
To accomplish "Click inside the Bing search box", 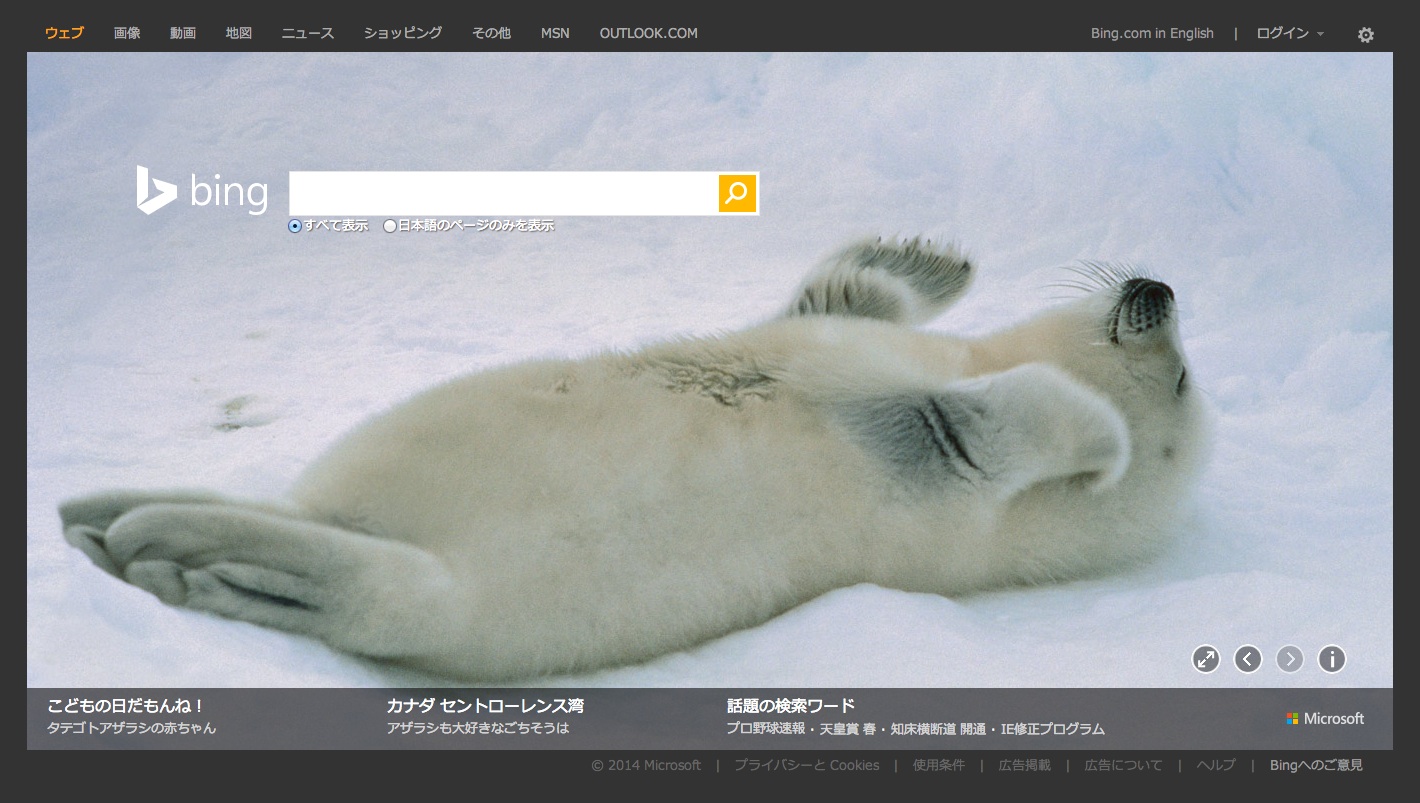I will 503,193.
